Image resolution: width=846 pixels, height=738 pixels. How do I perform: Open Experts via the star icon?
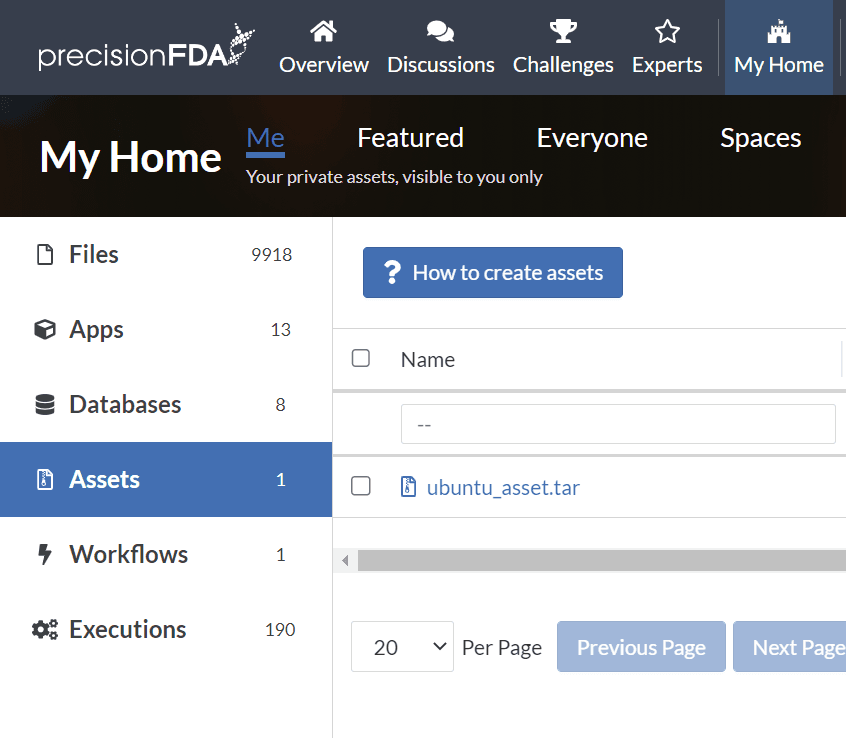pos(667,32)
